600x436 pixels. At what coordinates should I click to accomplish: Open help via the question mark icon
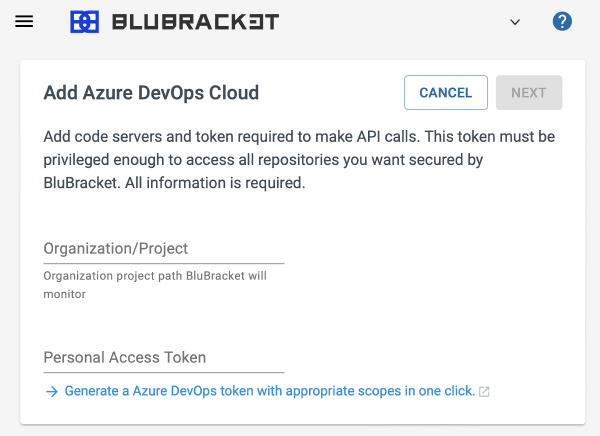562,21
